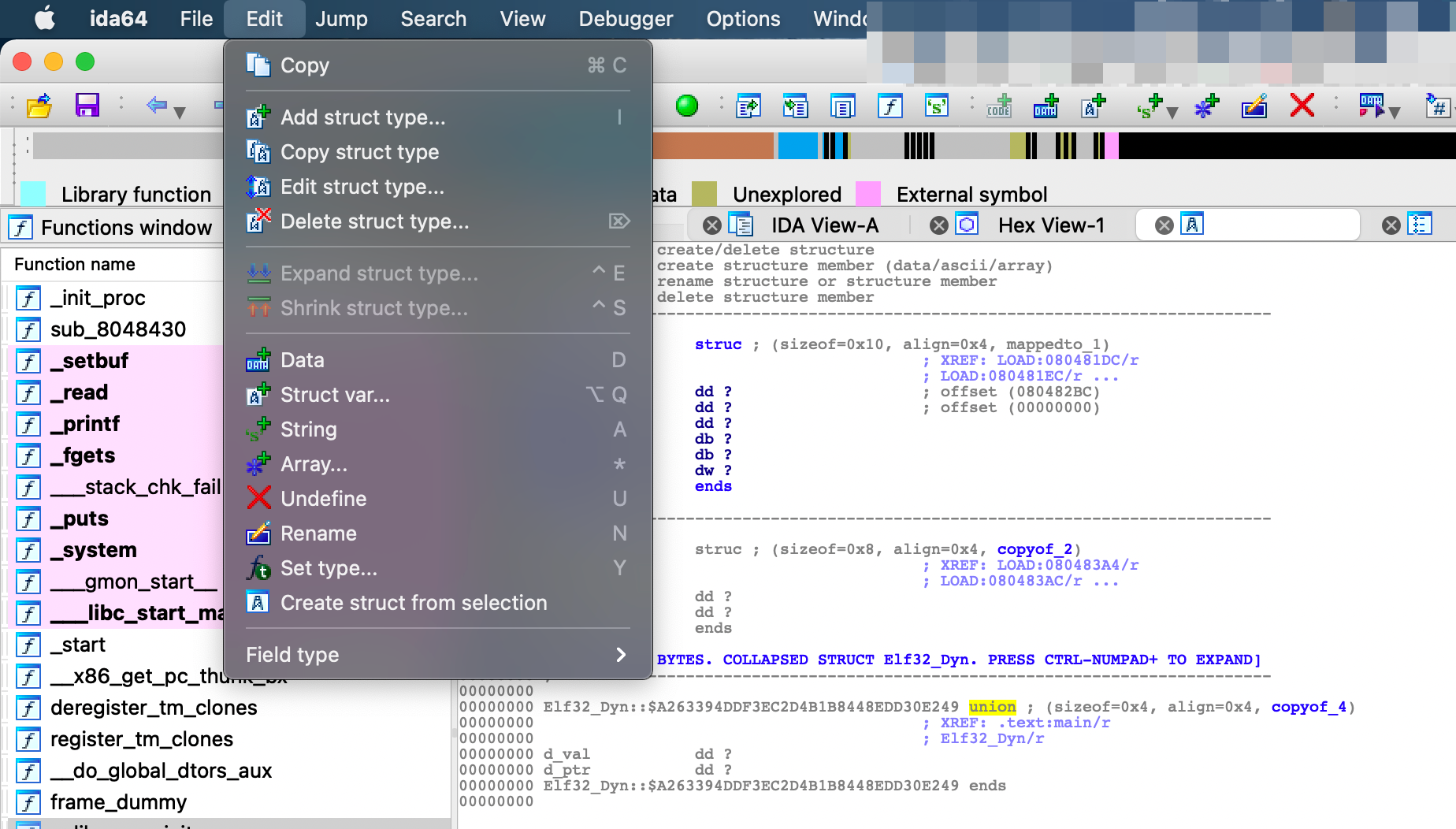Click the Function name column header
Image resolution: width=1456 pixels, height=829 pixels.
pyautogui.click(x=75, y=264)
